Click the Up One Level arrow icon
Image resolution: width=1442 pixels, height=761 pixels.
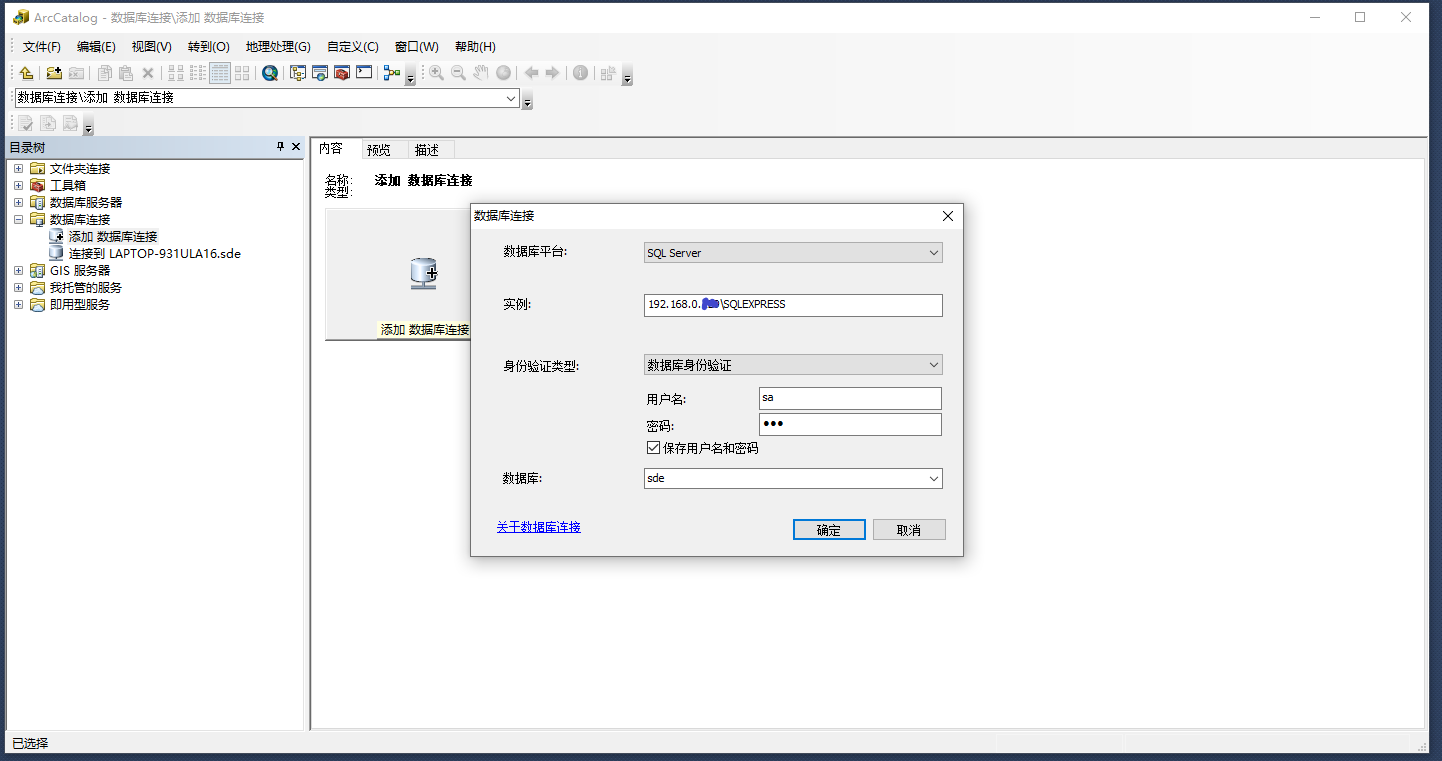coord(26,72)
